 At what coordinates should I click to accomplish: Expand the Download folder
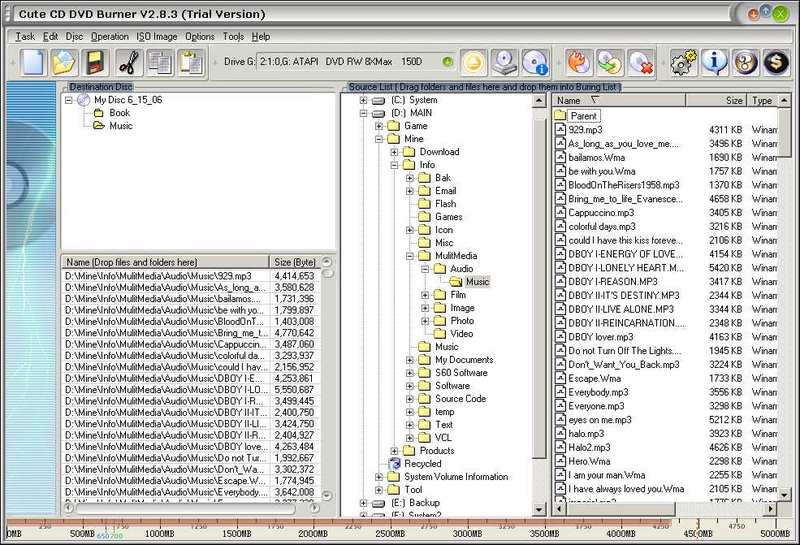pyautogui.click(x=394, y=152)
